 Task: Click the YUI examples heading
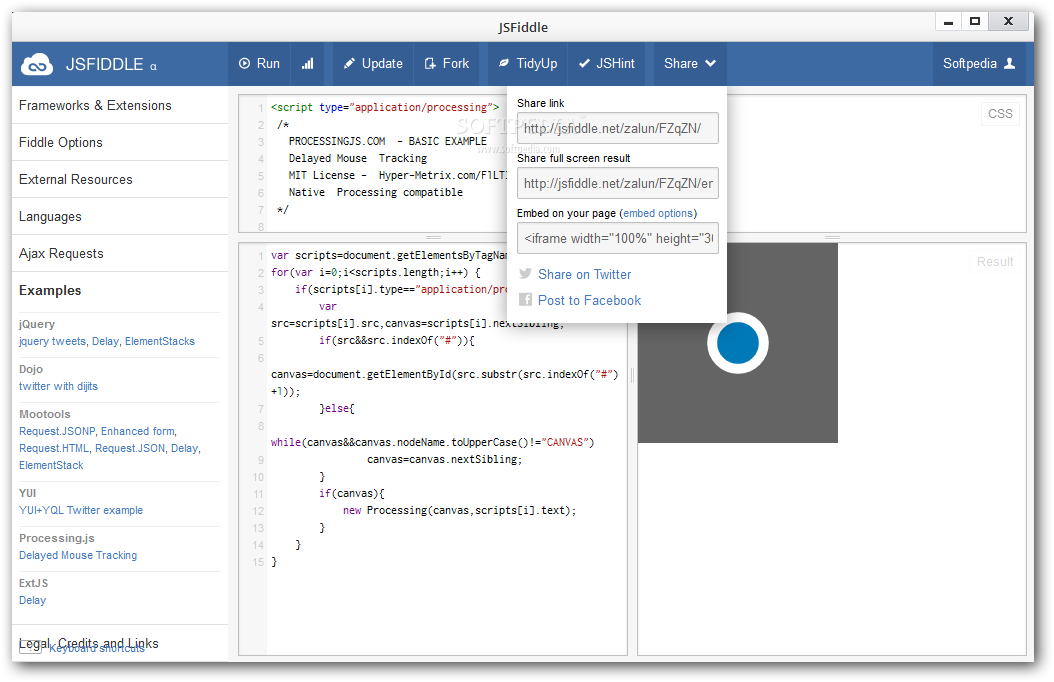(x=28, y=493)
